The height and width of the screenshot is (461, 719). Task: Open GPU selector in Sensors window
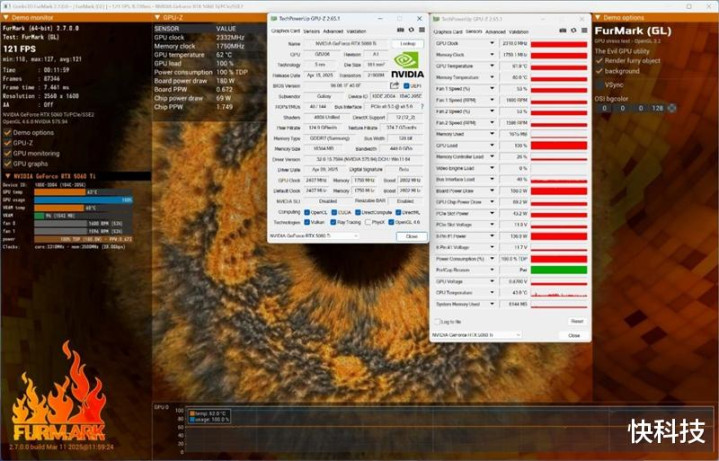click(476, 335)
